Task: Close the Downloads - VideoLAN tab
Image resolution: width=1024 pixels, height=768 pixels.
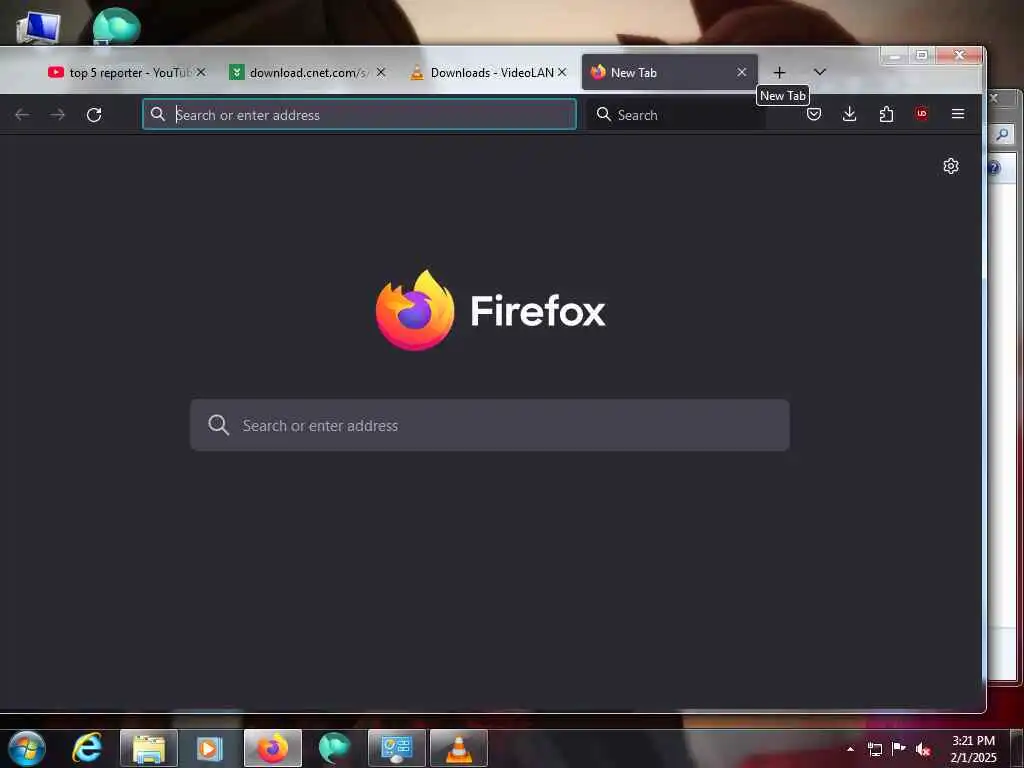Action: tap(562, 72)
